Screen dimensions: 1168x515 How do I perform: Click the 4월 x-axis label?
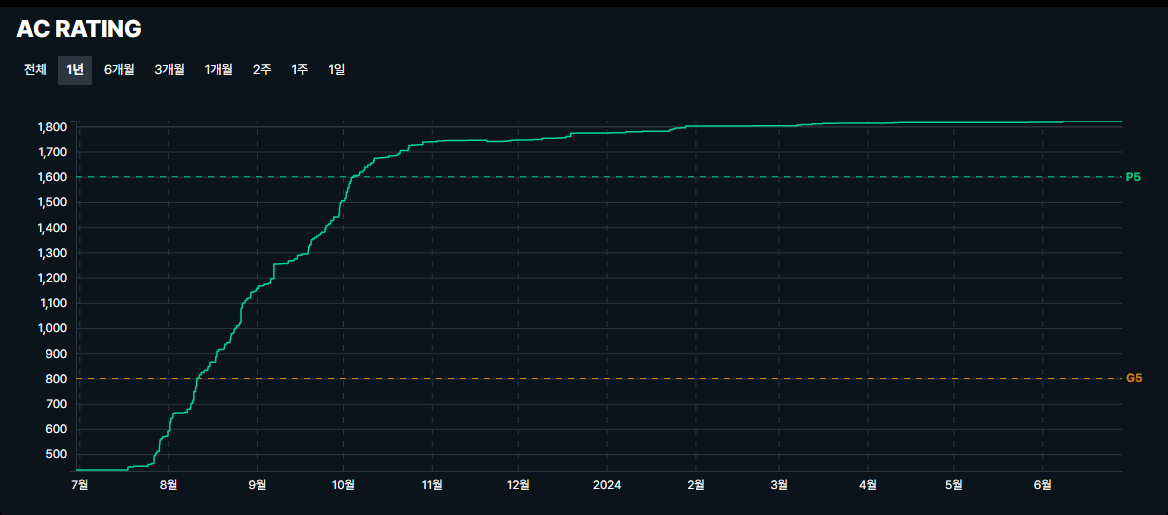[x=868, y=485]
